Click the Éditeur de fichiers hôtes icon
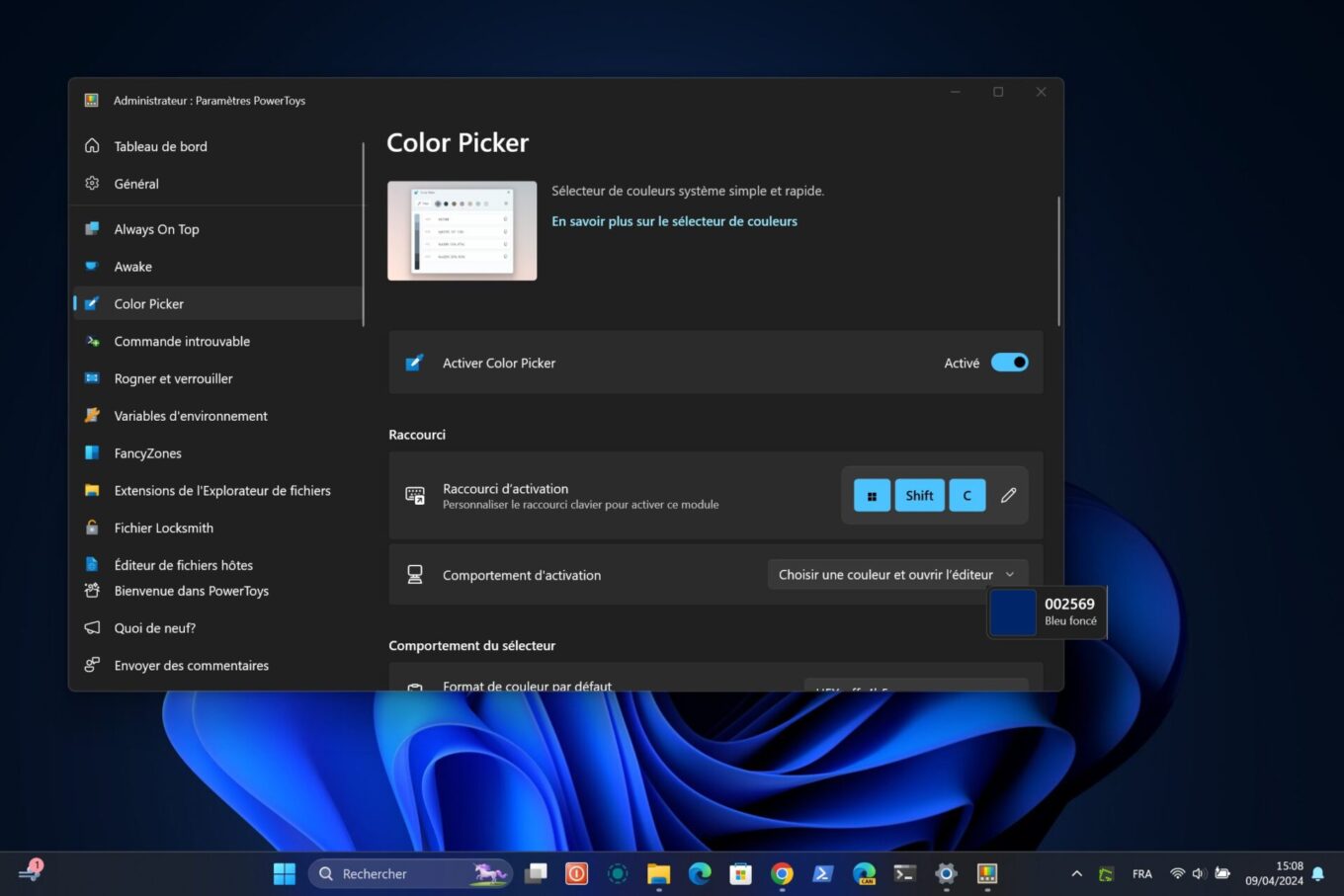The image size is (1344, 896). tap(92, 565)
